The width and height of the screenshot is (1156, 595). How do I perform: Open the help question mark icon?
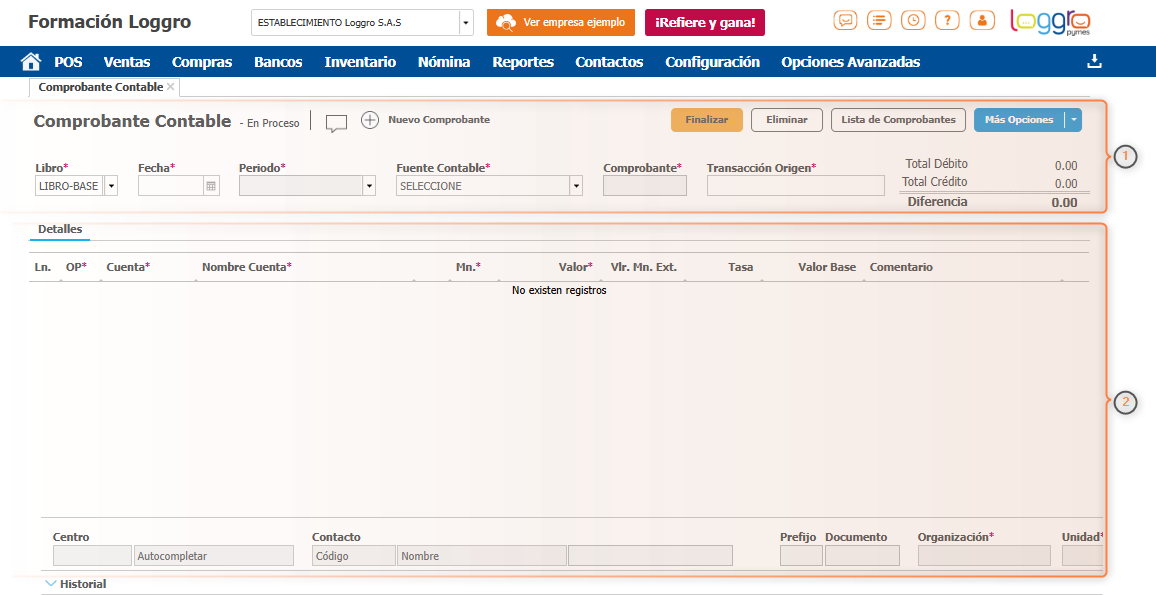(x=946, y=19)
